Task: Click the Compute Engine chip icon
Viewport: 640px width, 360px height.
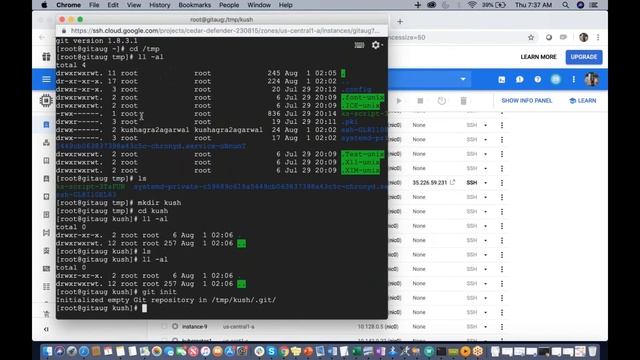Action: (x=46, y=100)
